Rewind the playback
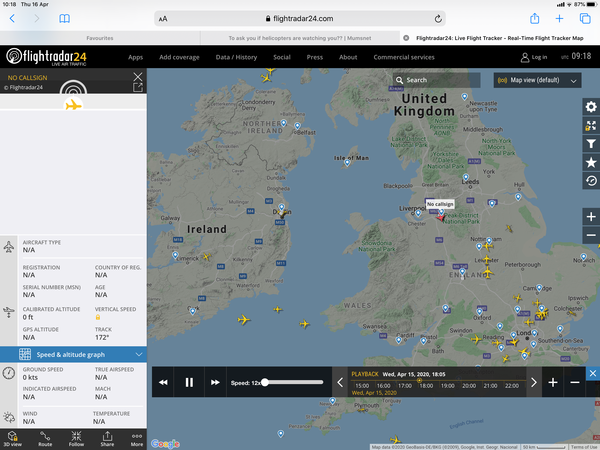The height and width of the screenshot is (450, 600). coord(163,382)
